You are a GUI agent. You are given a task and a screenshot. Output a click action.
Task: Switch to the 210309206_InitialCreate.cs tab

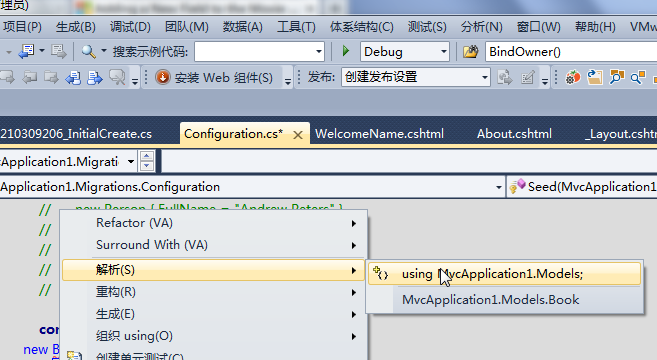coord(76,134)
